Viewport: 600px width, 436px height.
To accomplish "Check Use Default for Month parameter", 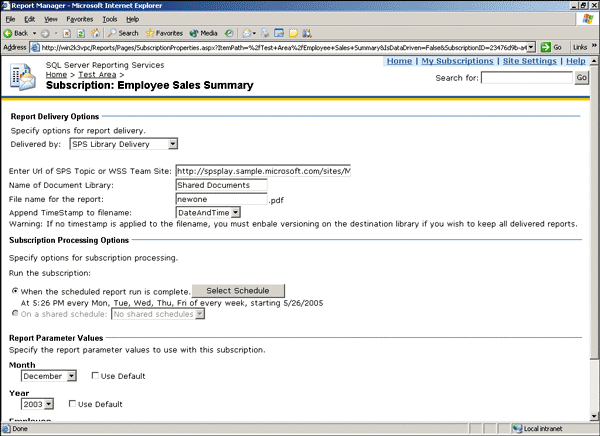I will tap(95, 376).
